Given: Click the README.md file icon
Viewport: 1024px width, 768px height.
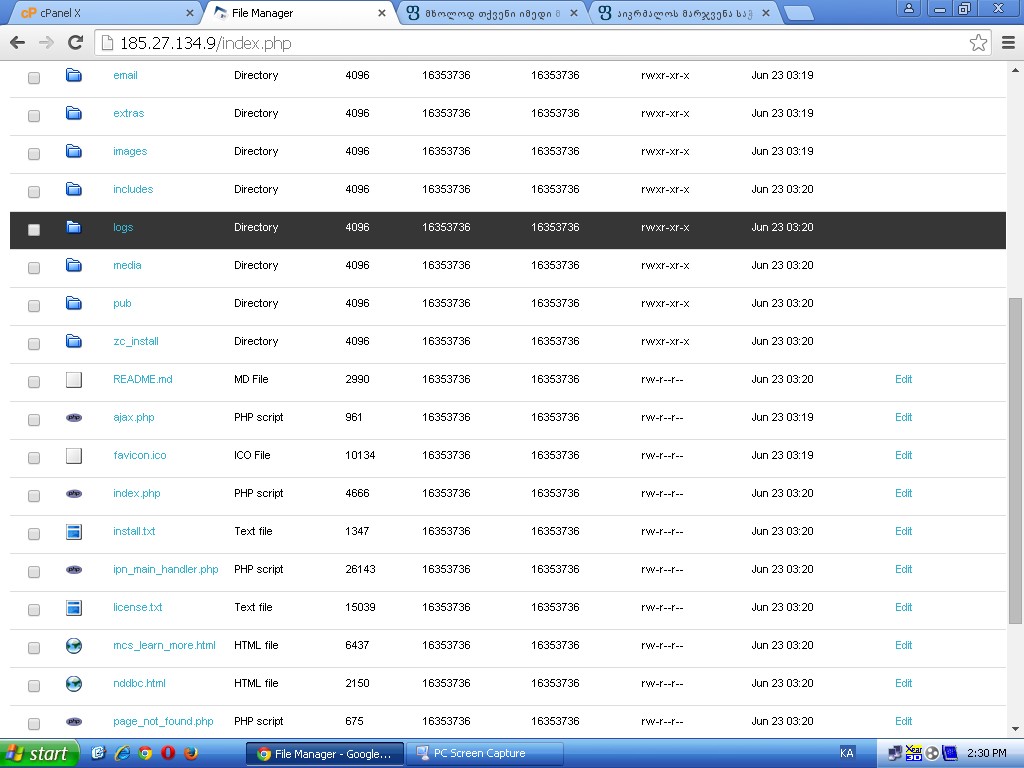Looking at the screenshot, I should [74, 379].
